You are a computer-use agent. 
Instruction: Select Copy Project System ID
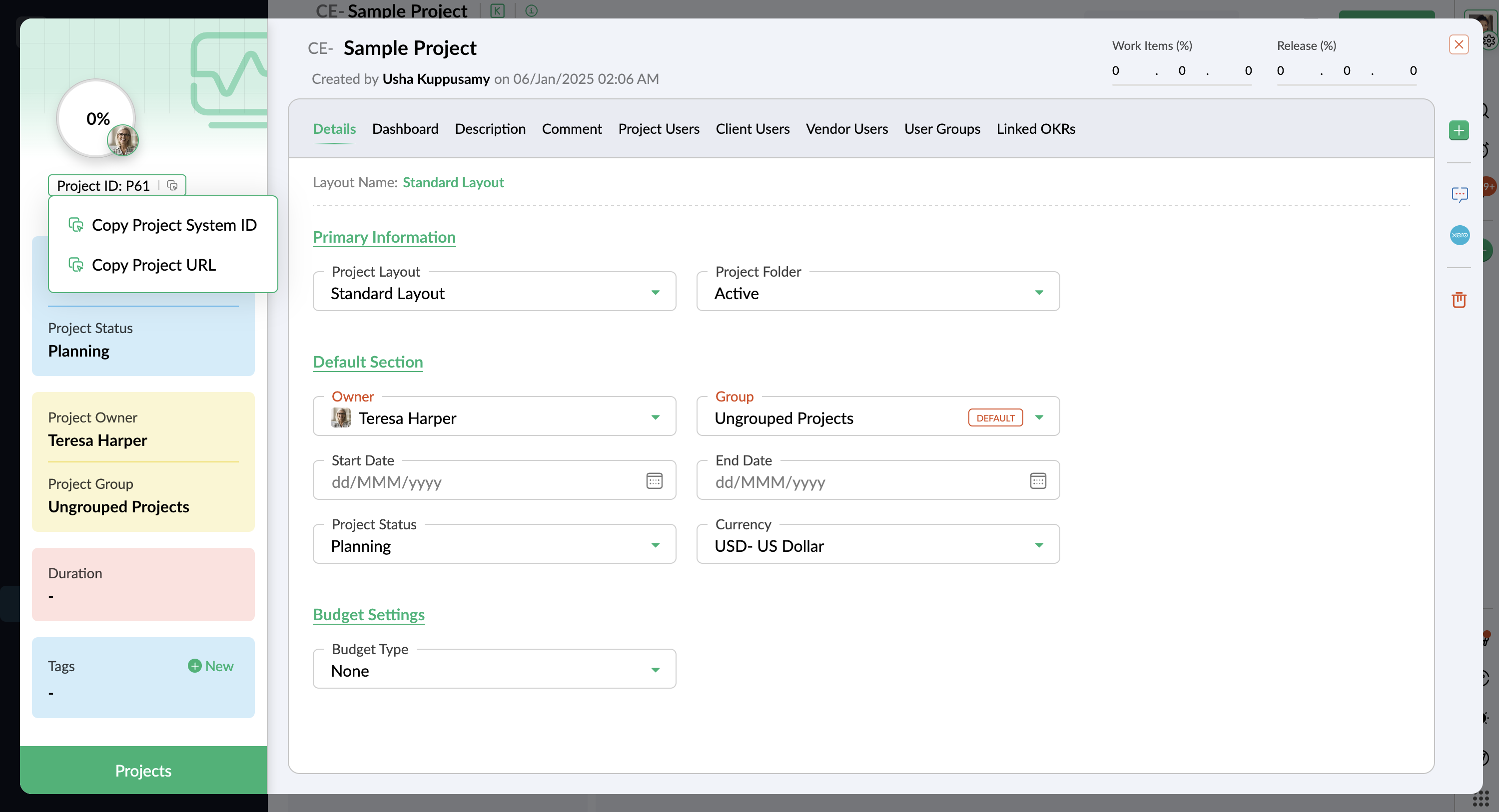(173, 225)
